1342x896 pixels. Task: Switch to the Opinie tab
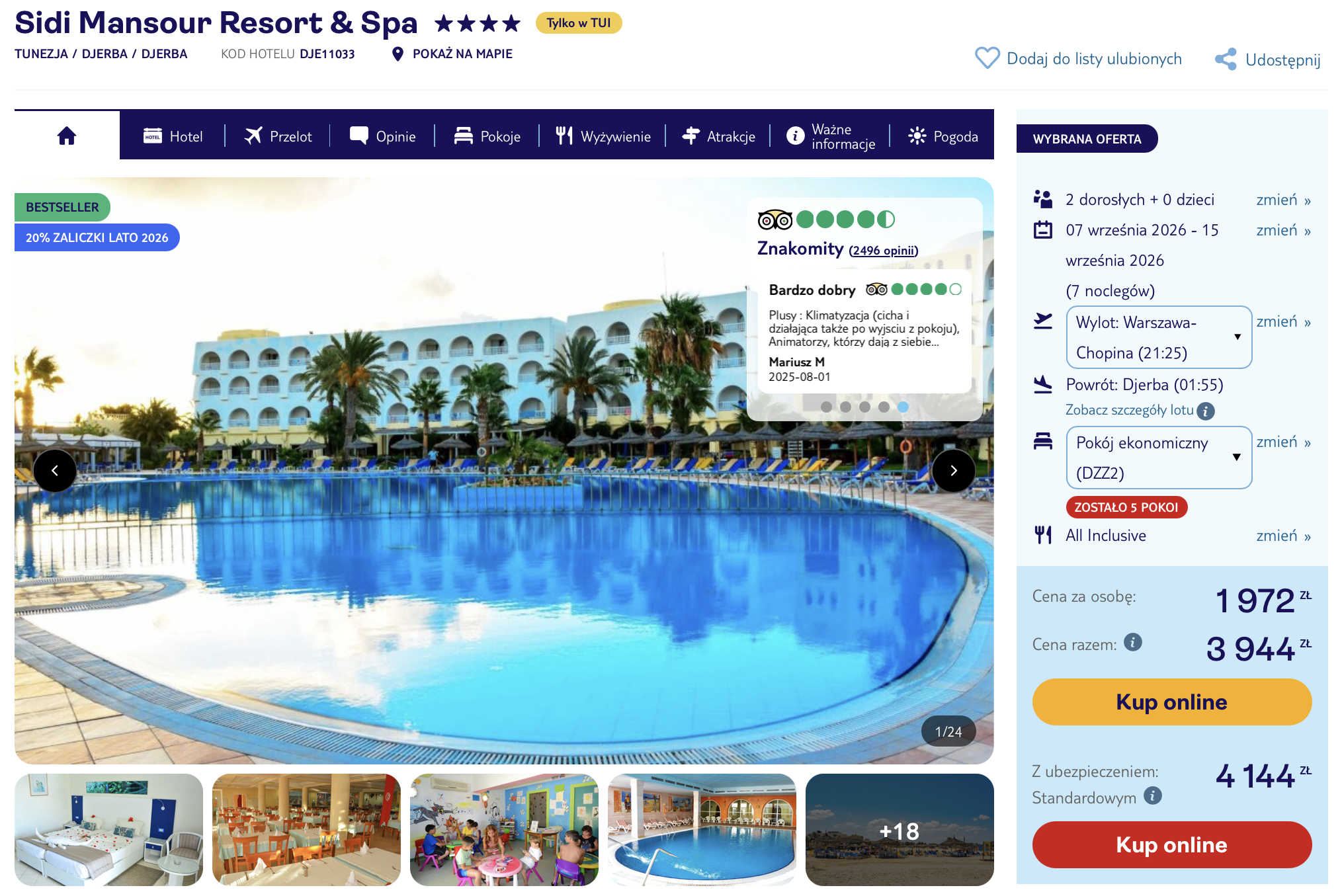coord(383,136)
